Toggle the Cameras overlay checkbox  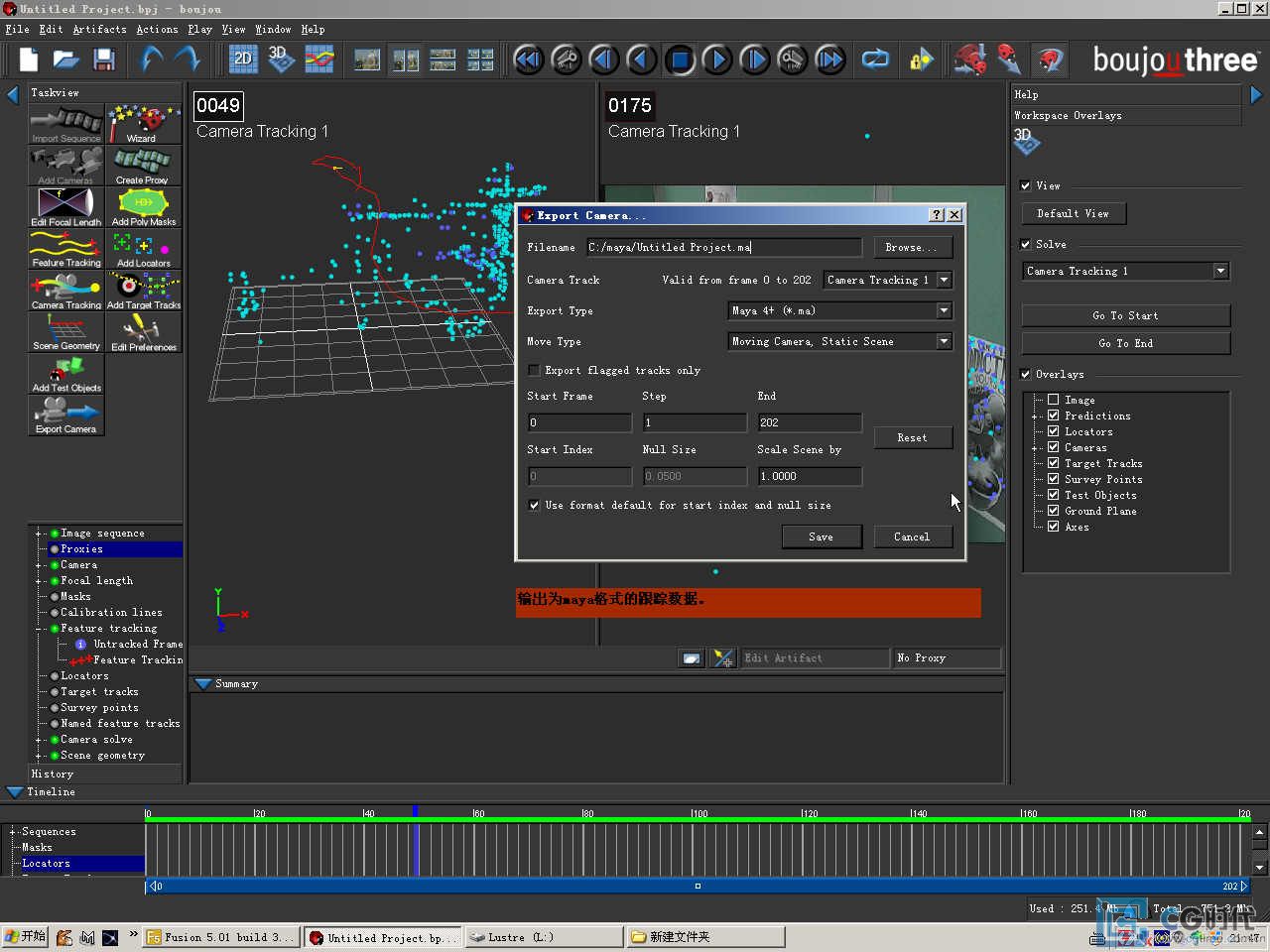click(1053, 447)
